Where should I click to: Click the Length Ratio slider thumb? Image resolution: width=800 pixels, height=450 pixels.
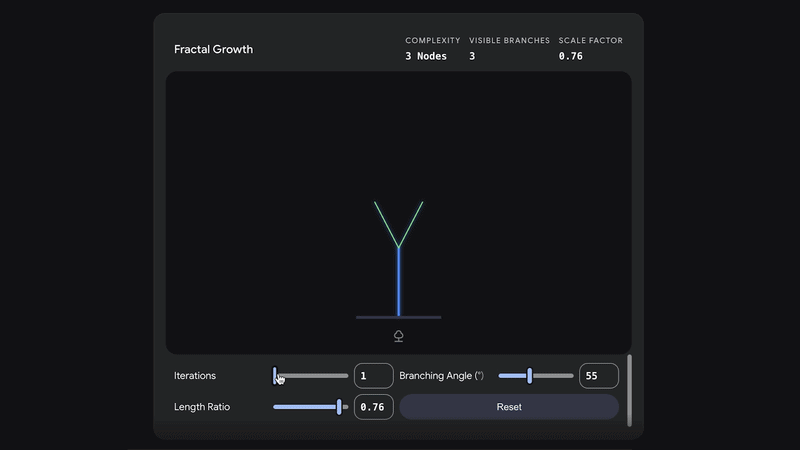click(340, 407)
